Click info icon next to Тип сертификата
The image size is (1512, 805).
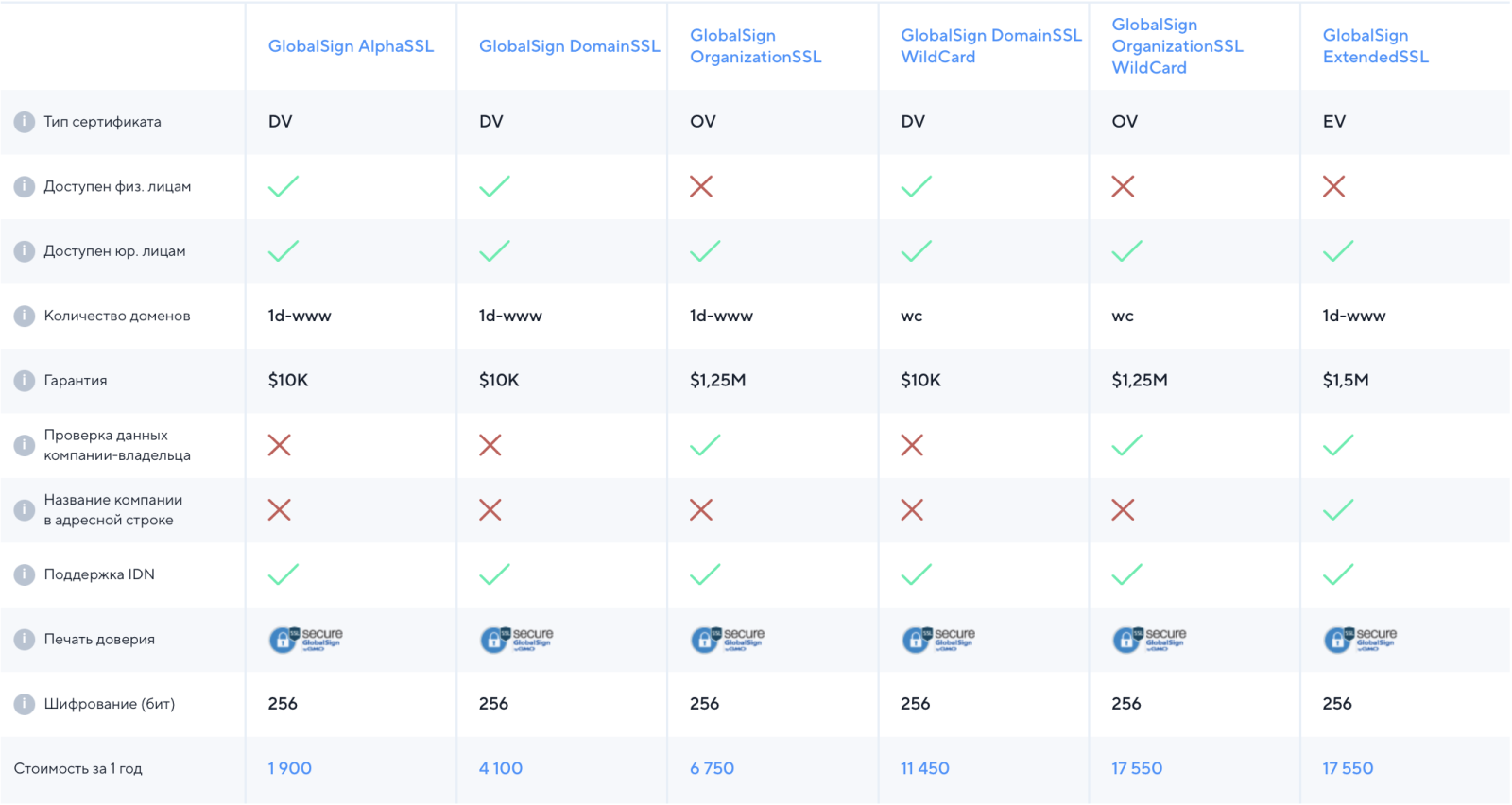[24, 122]
